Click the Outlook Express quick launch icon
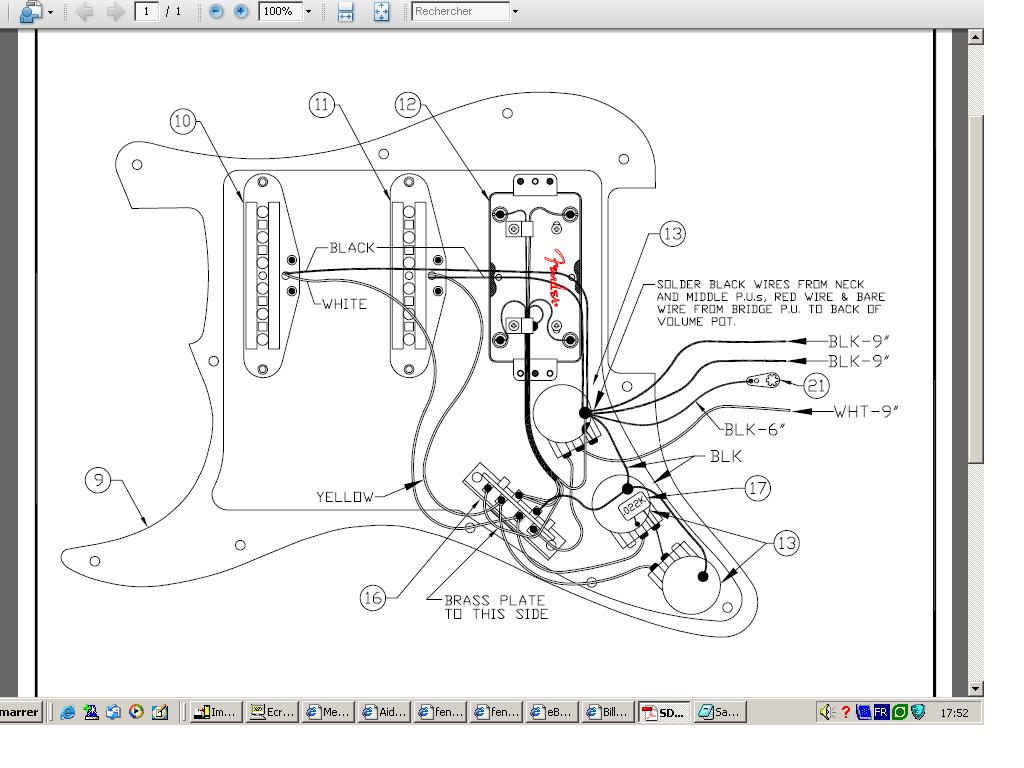This screenshot has width=1024, height=768. [114, 712]
